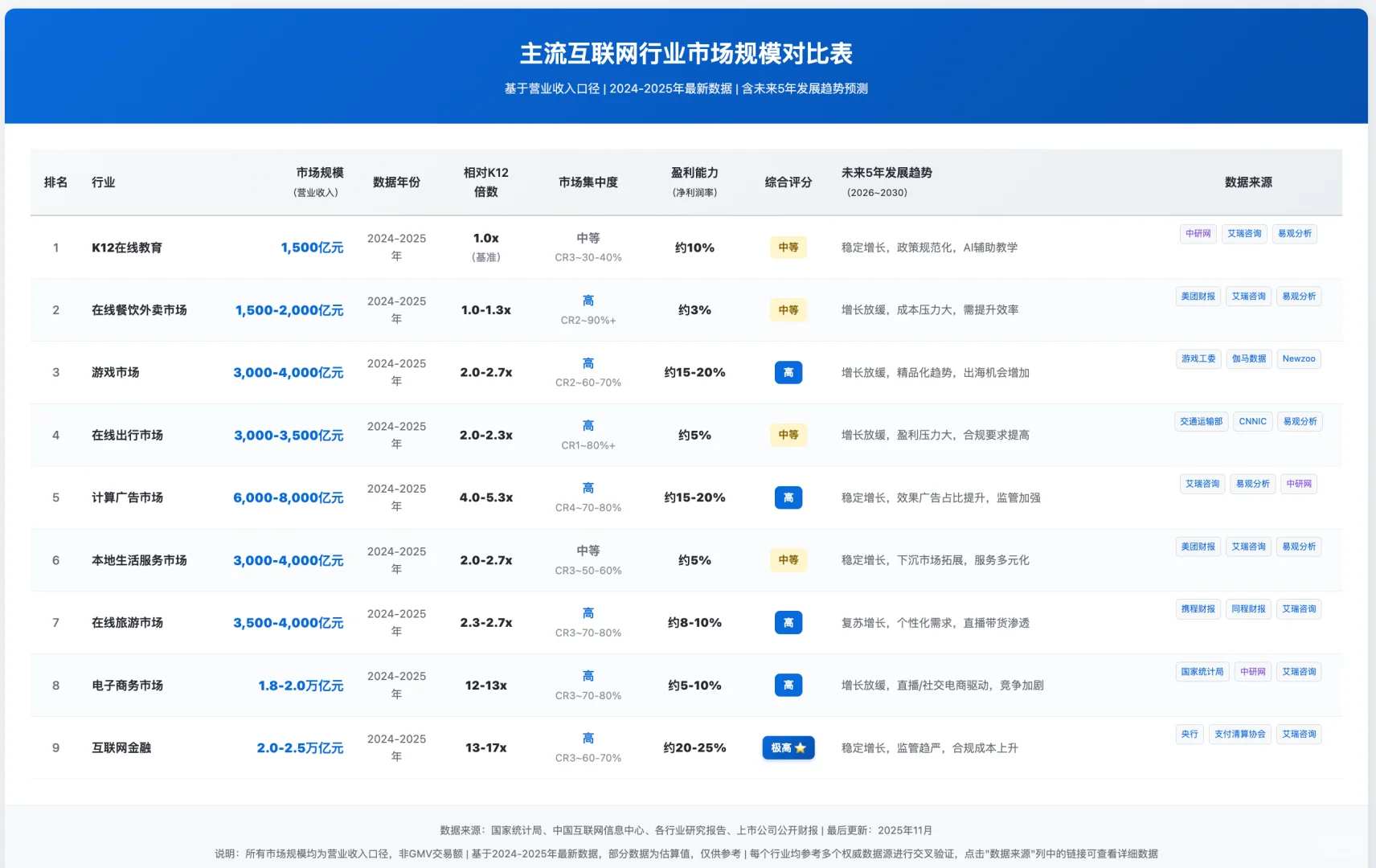Click the 同程财报 source badge
Image resolution: width=1376 pixels, height=868 pixels.
pos(1249,609)
